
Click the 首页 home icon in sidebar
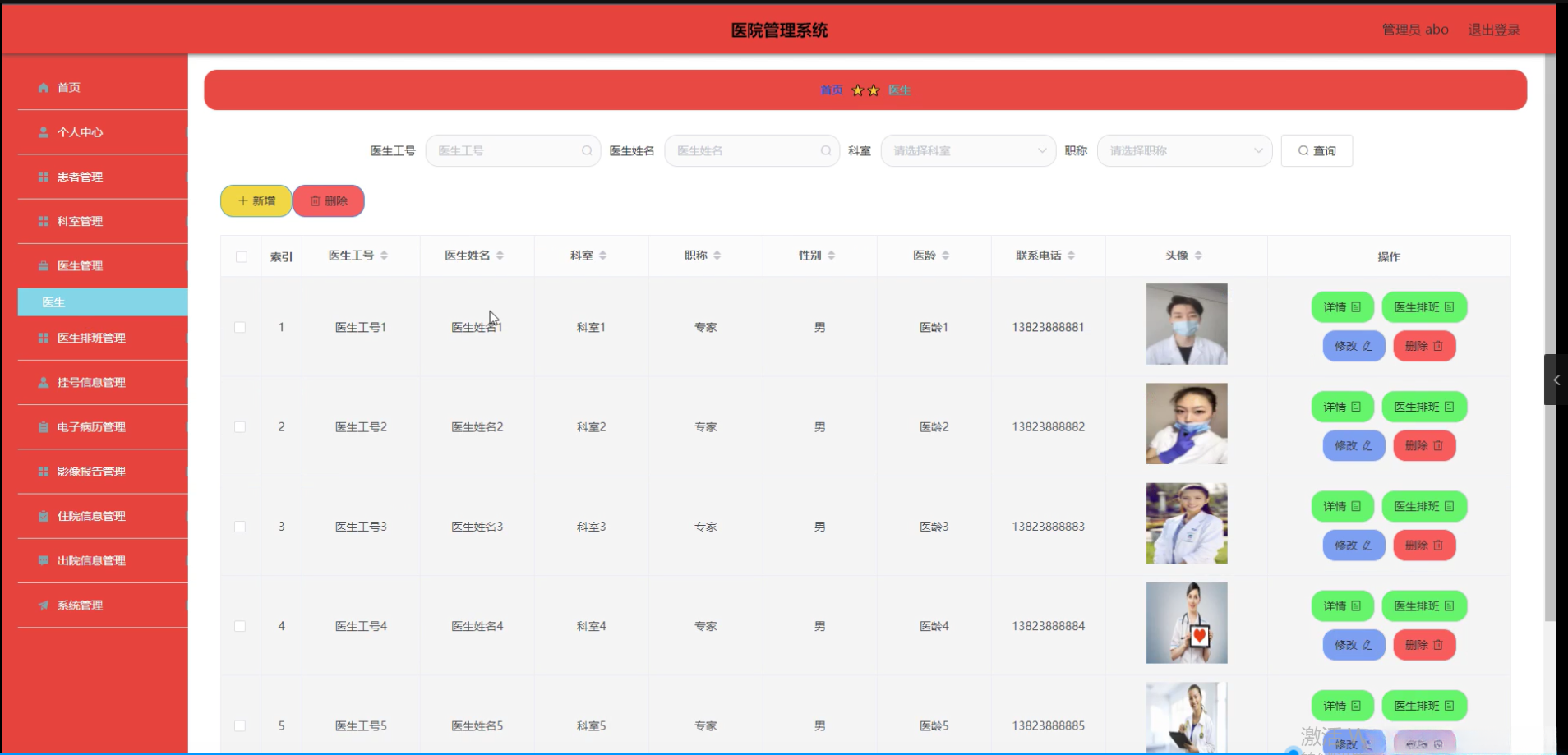point(42,87)
